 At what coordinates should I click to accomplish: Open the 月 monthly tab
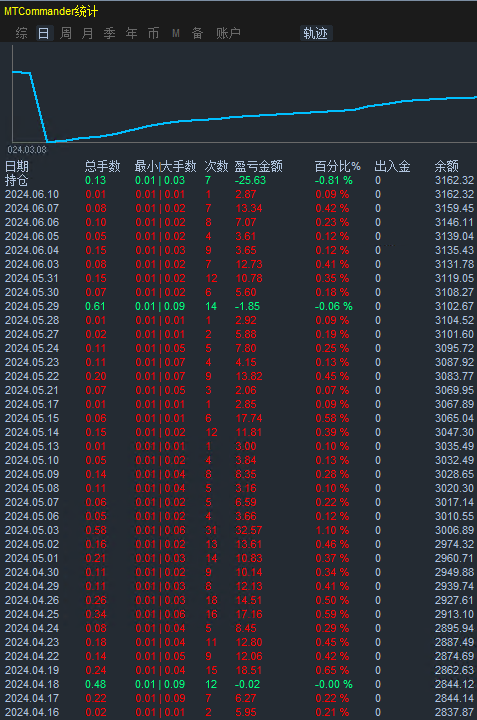coord(87,33)
